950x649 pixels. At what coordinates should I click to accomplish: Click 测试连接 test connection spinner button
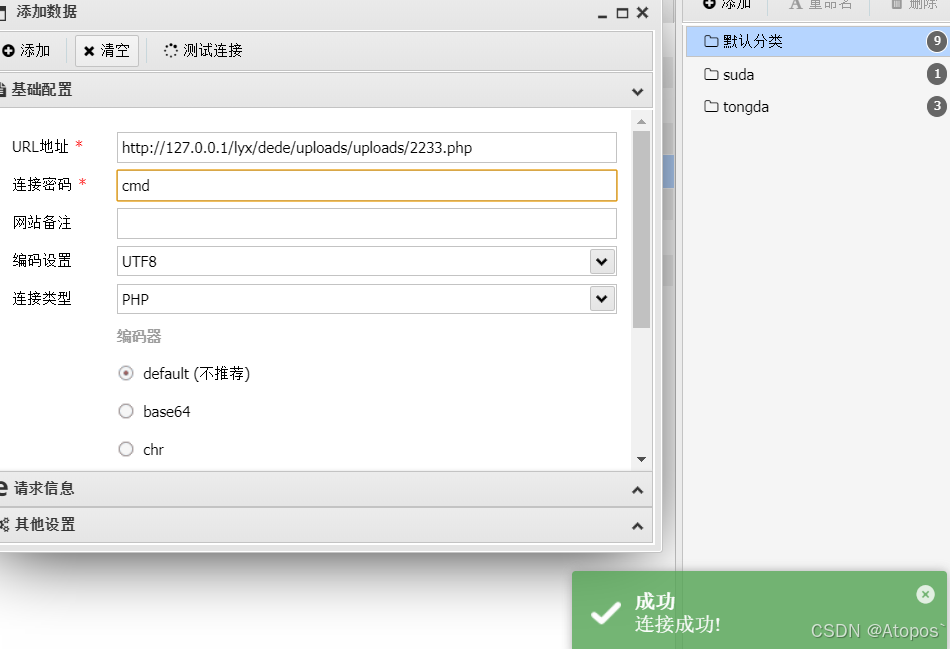203,50
